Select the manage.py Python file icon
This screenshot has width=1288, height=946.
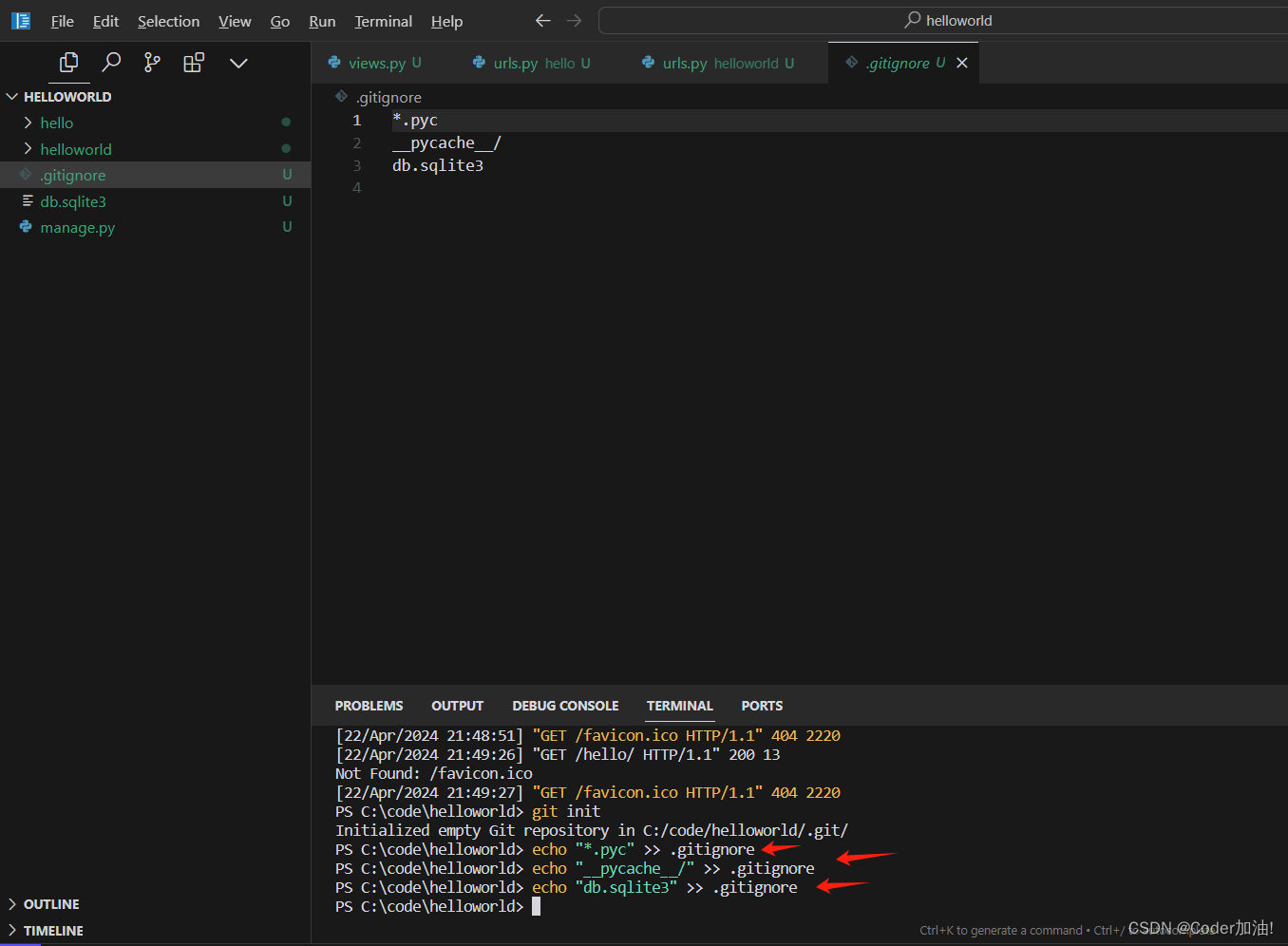pos(25,227)
